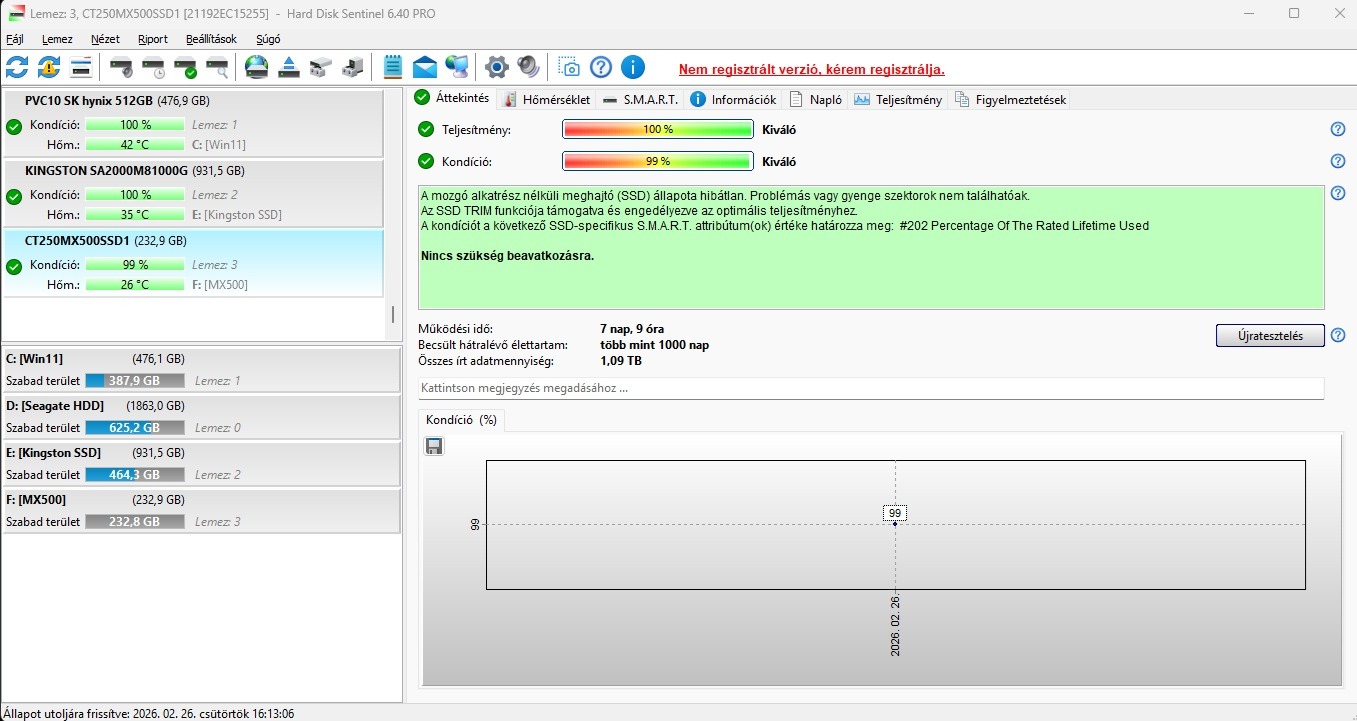Click the globe with monitor network icon
This screenshot has width=1357, height=721.
tap(457, 68)
